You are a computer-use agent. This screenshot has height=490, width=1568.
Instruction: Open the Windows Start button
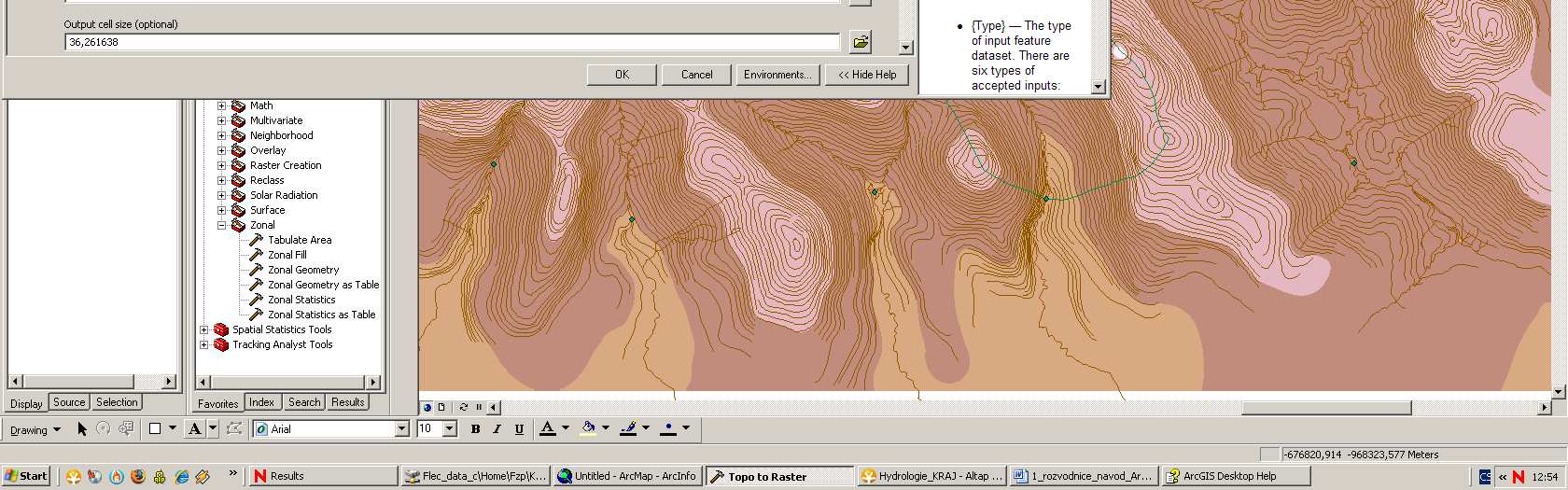pyautogui.click(x=25, y=476)
